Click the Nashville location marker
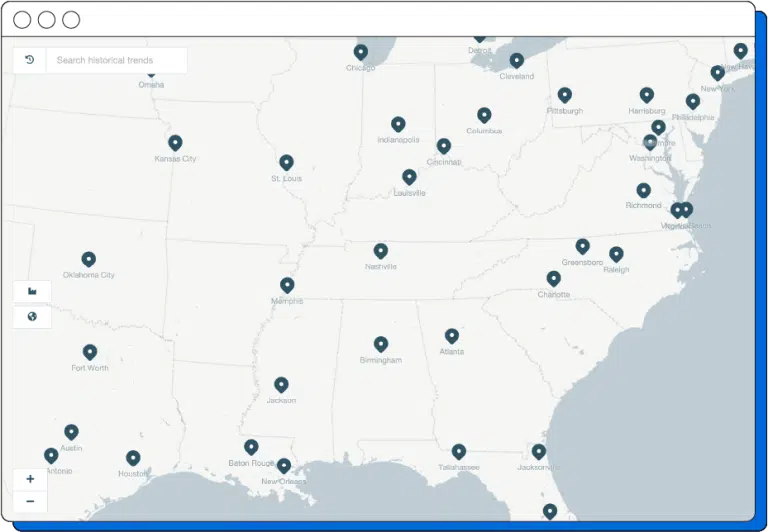The image size is (768, 532). 381,251
